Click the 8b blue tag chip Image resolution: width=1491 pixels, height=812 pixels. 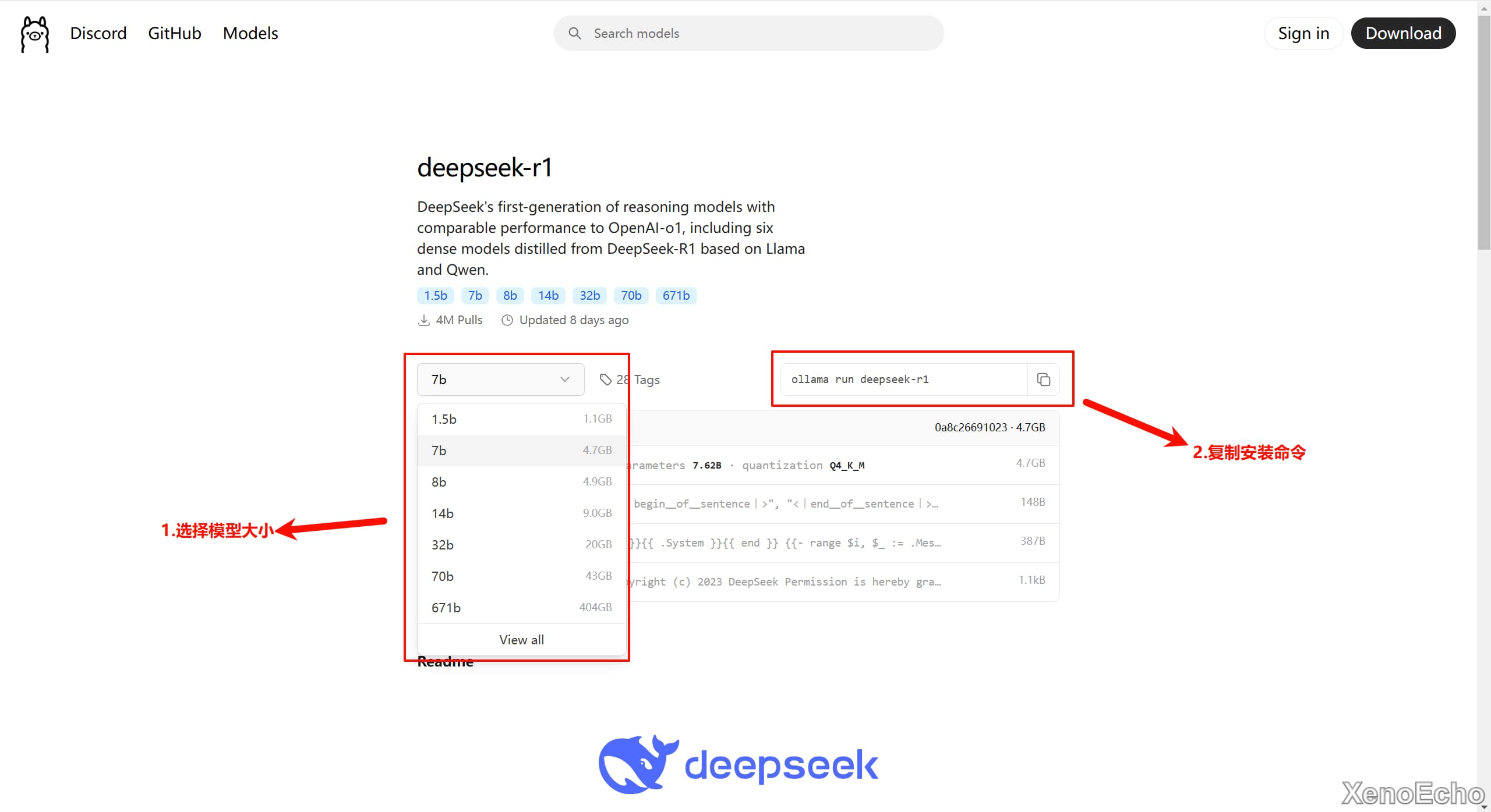(510, 296)
